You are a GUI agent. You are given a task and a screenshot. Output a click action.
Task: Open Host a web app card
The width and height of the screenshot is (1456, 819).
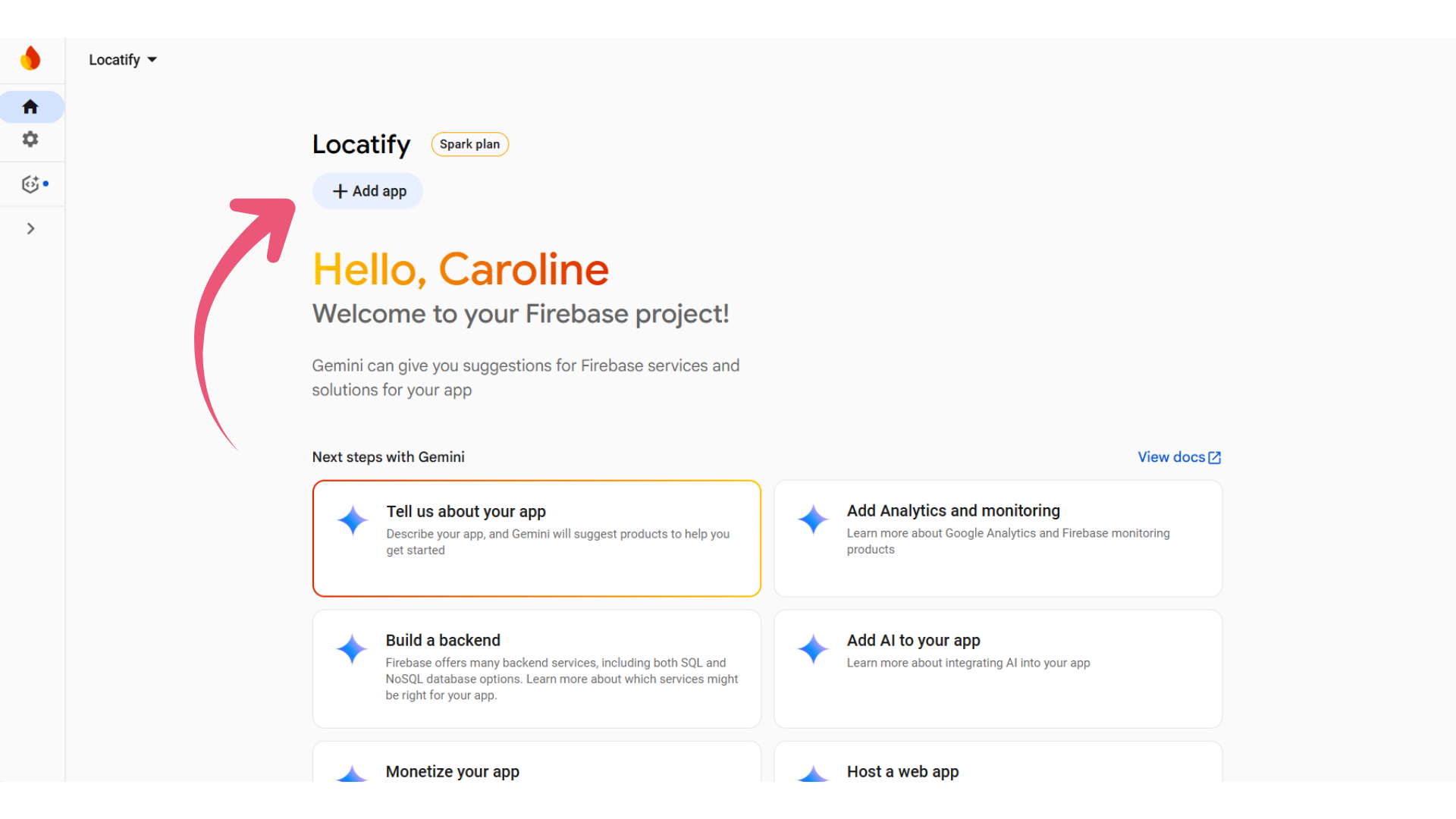(998, 762)
